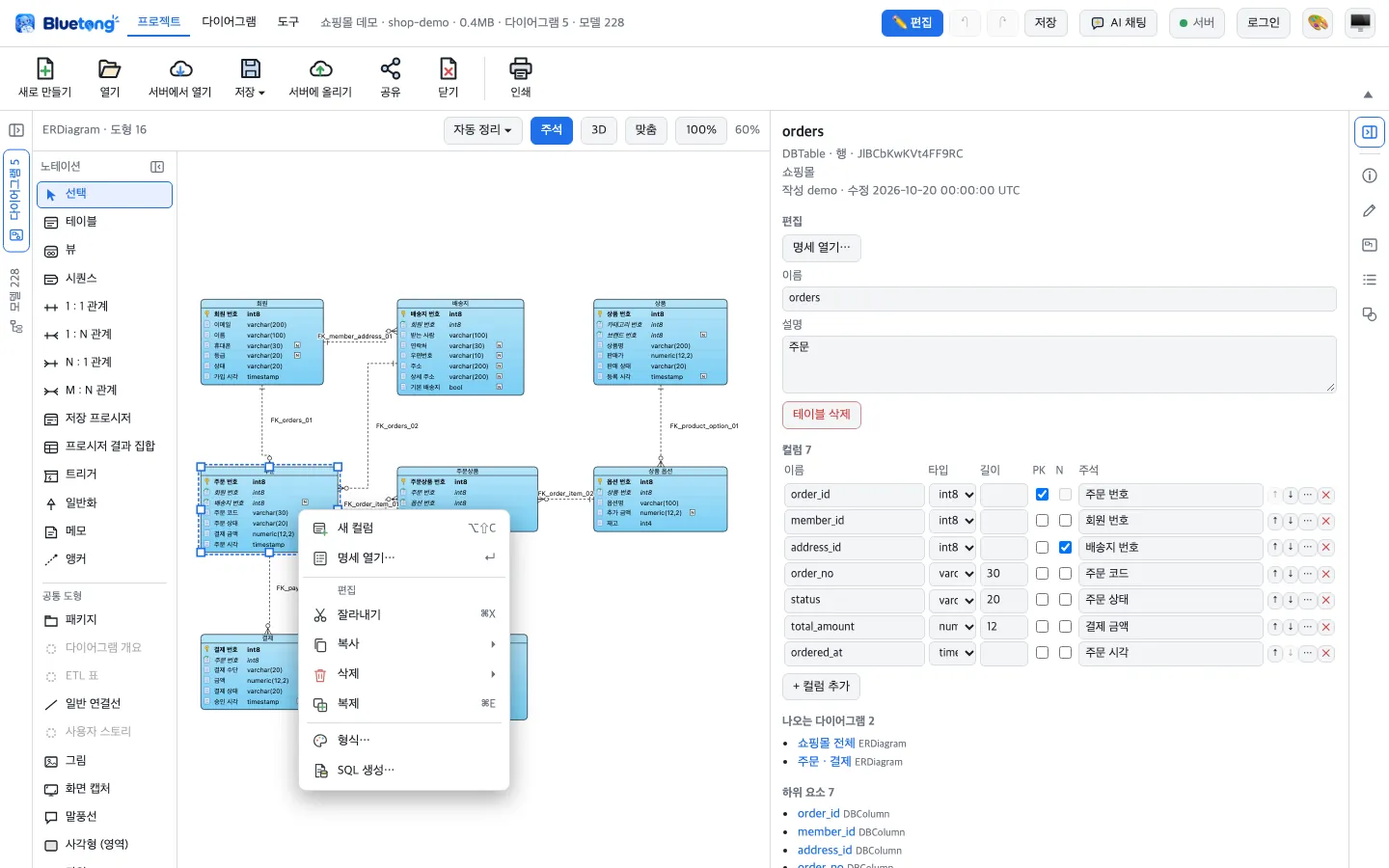The width and height of the screenshot is (1389, 868).
Task: Select the 화면 캡처 tool
Action: click(104, 789)
